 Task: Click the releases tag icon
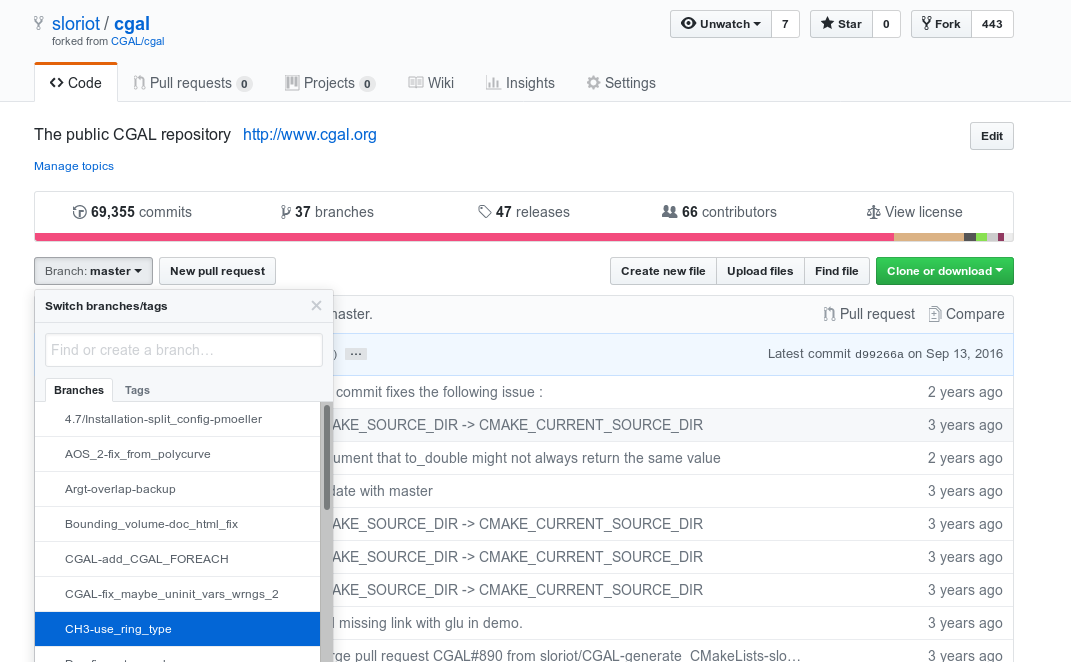pyautogui.click(x=485, y=212)
